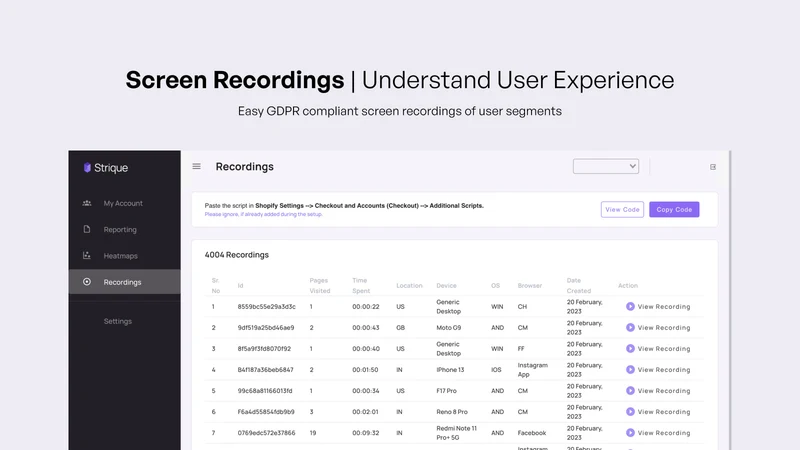The width and height of the screenshot is (800, 450).
Task: Play icon for recording 9df519a25bd46ae9
Action: [630, 328]
